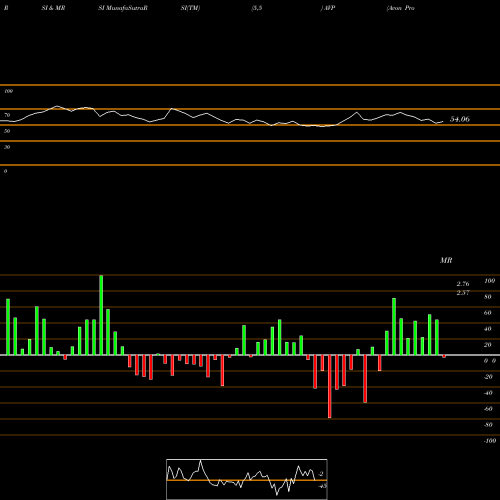Image resolution: width=500 pixels, height=500 pixels.
Task: Select the '(Avon Pro' title text
Action: point(400,8)
